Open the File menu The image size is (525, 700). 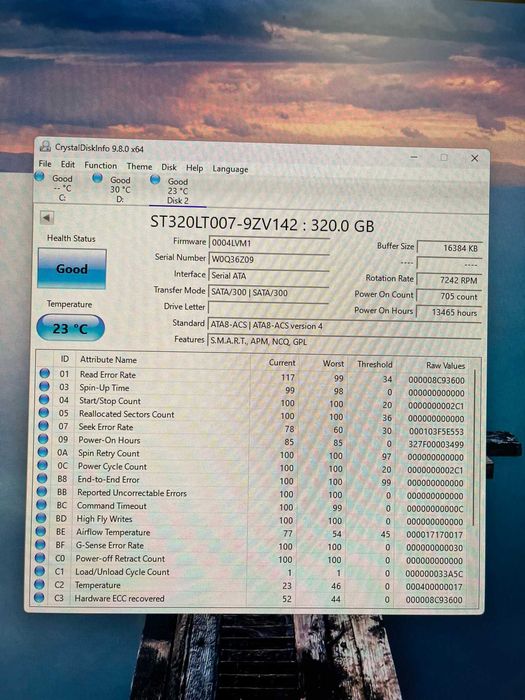(x=45, y=163)
